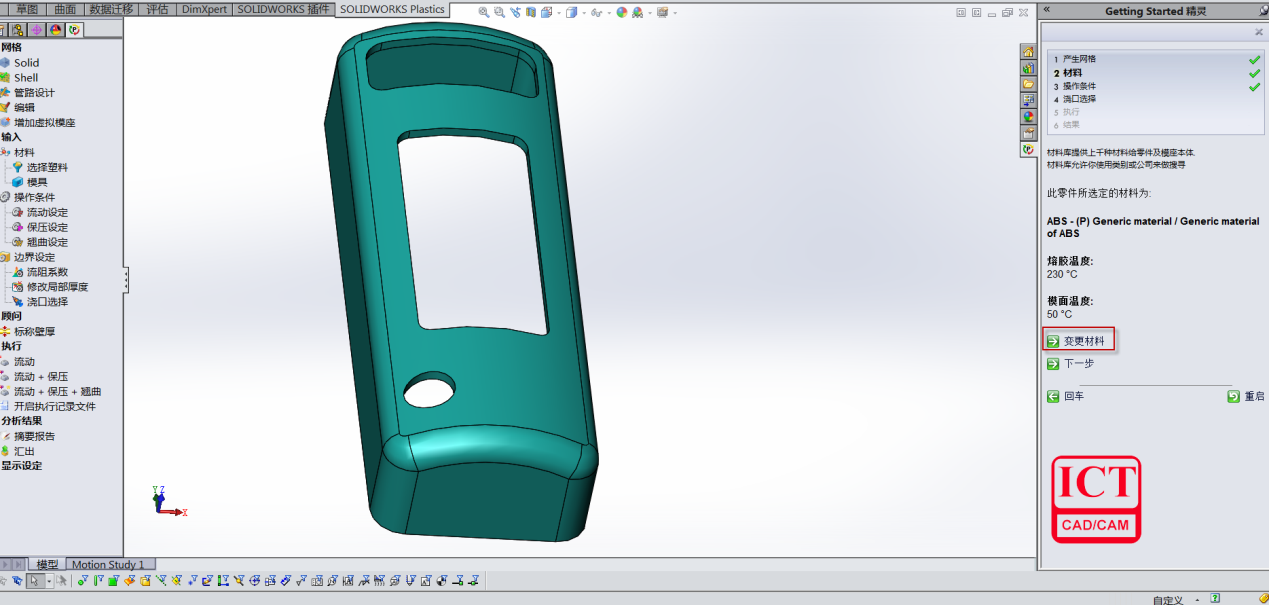Open the display style dropdown arrow

[x=582, y=13]
